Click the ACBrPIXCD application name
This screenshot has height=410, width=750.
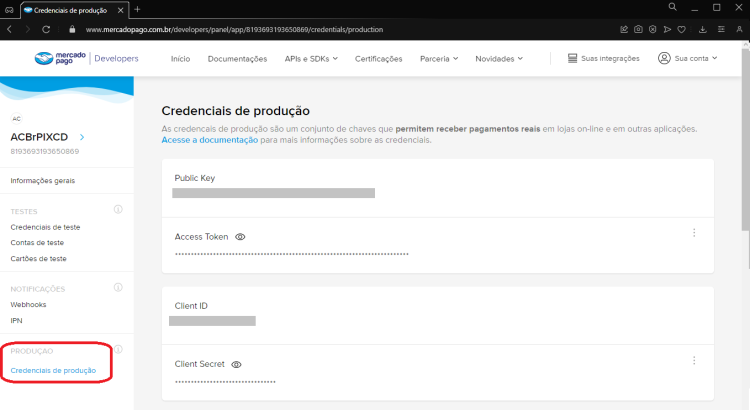coord(39,137)
